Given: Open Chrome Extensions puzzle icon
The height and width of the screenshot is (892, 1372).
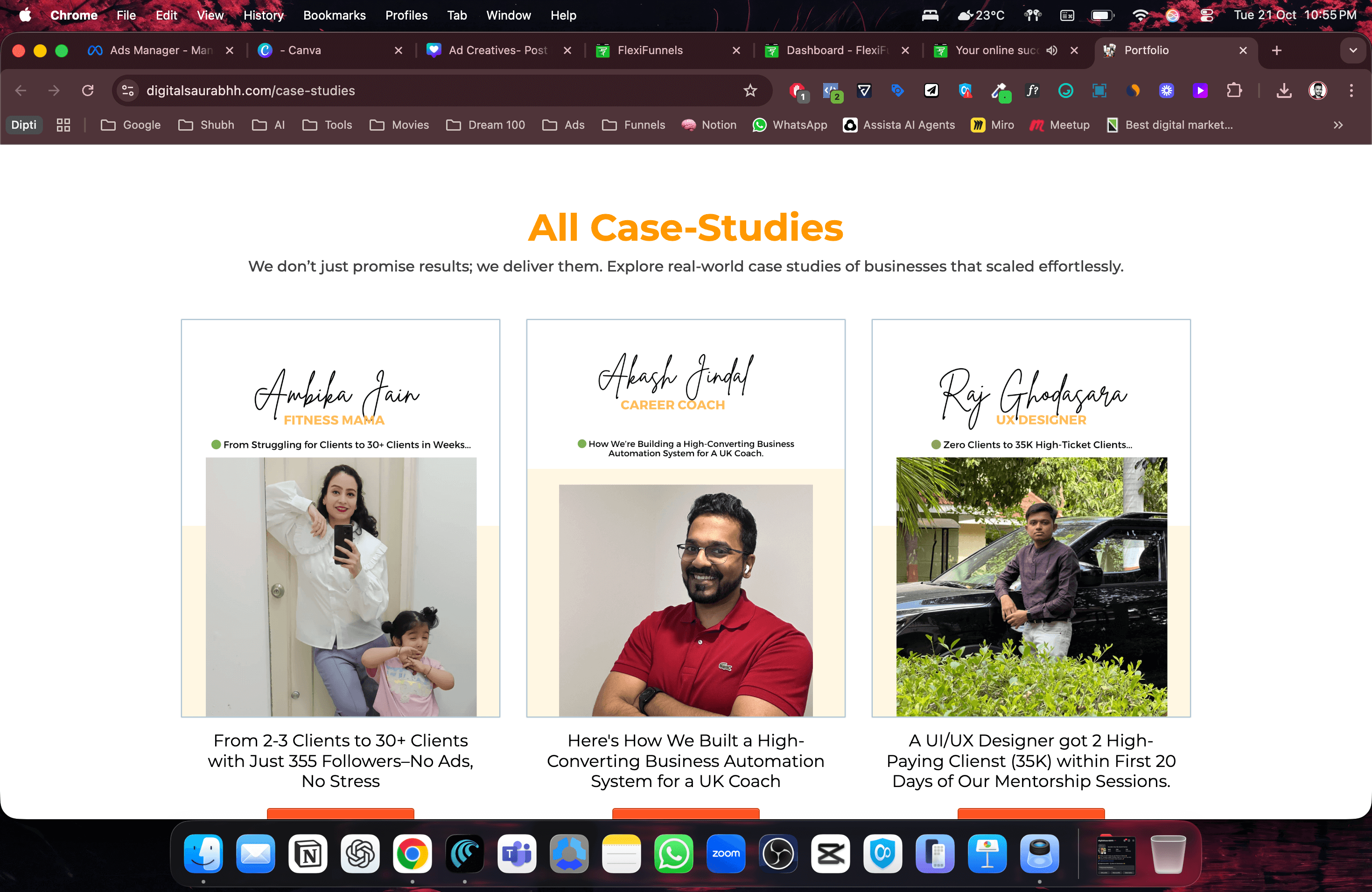Looking at the screenshot, I should (x=1234, y=91).
